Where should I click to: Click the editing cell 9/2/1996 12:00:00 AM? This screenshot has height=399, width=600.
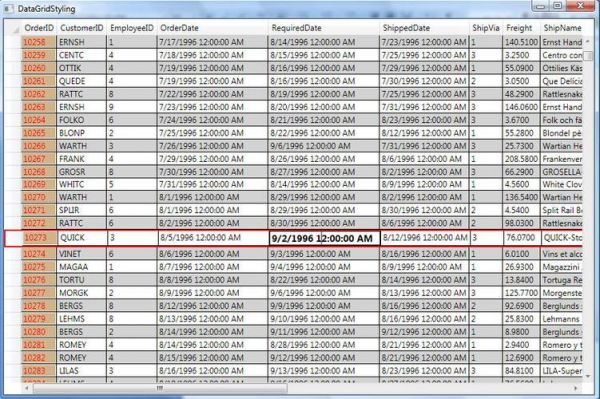coord(324,238)
